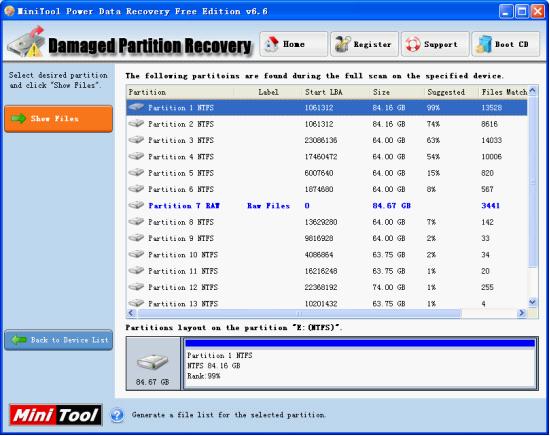Sort by Start LBA column header
The height and width of the screenshot is (436, 550).
tap(336, 92)
